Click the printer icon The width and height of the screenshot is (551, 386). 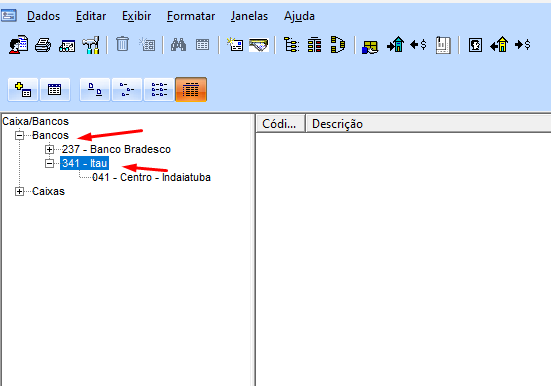click(43, 45)
